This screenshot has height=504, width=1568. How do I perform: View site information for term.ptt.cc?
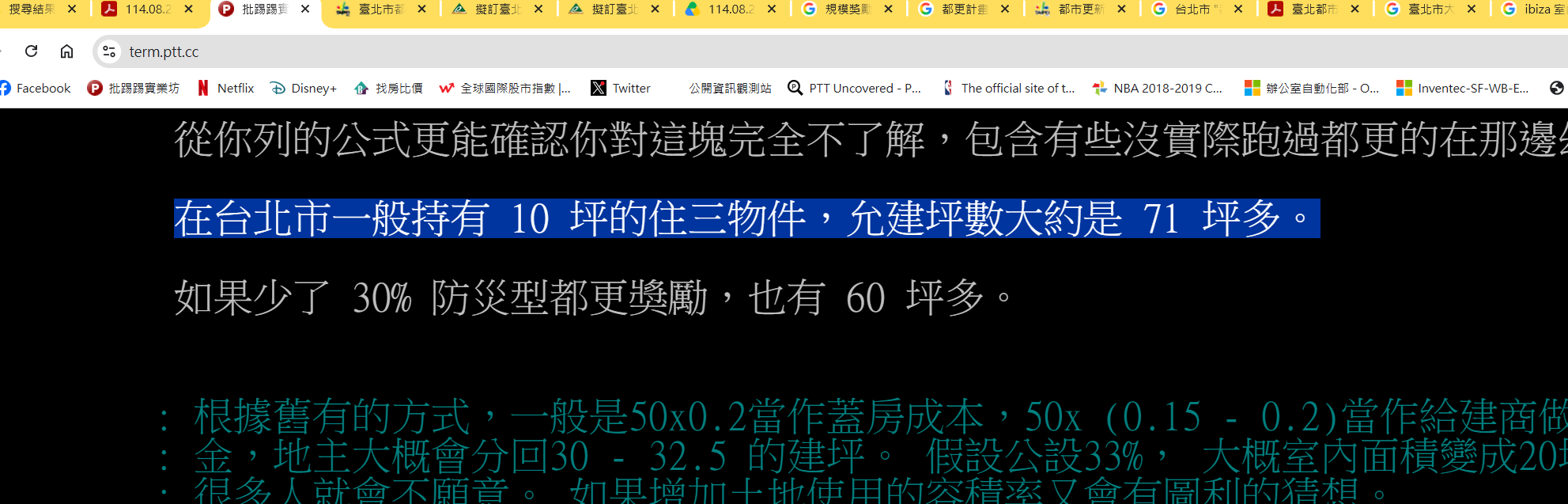click(x=109, y=51)
